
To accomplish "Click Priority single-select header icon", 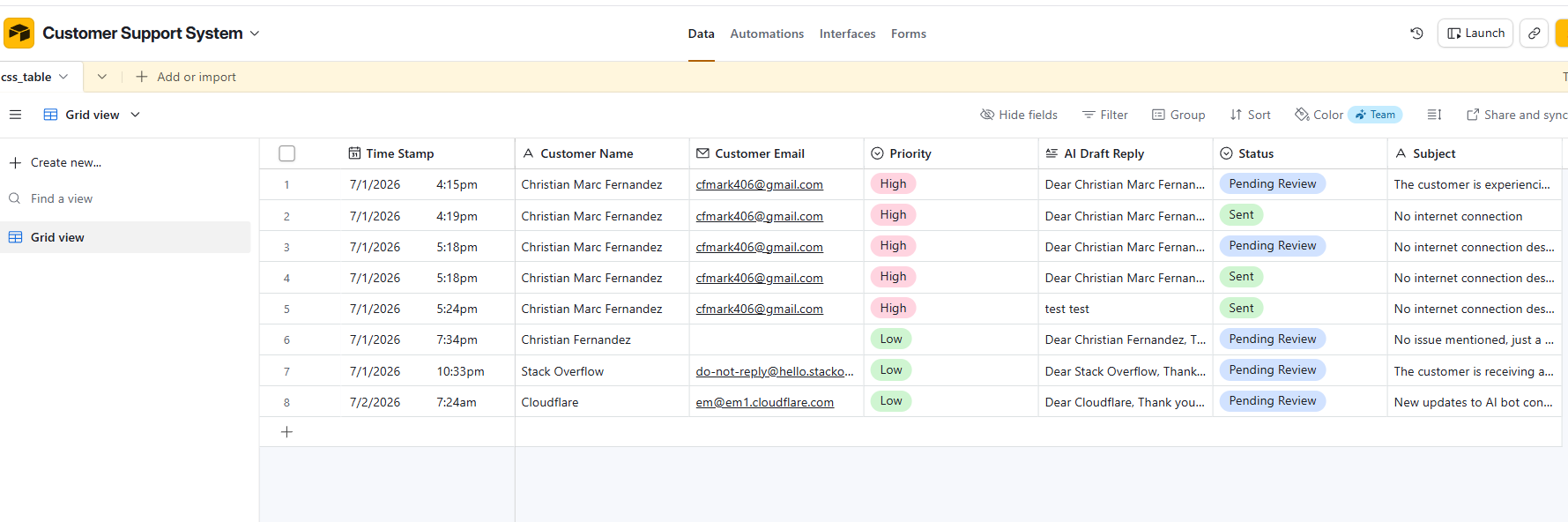I will (877, 153).
